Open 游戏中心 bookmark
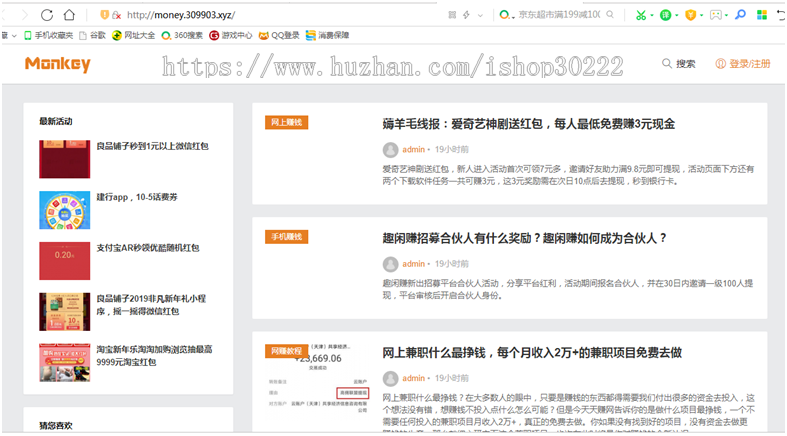Viewport: 787px width, 436px height. point(230,35)
